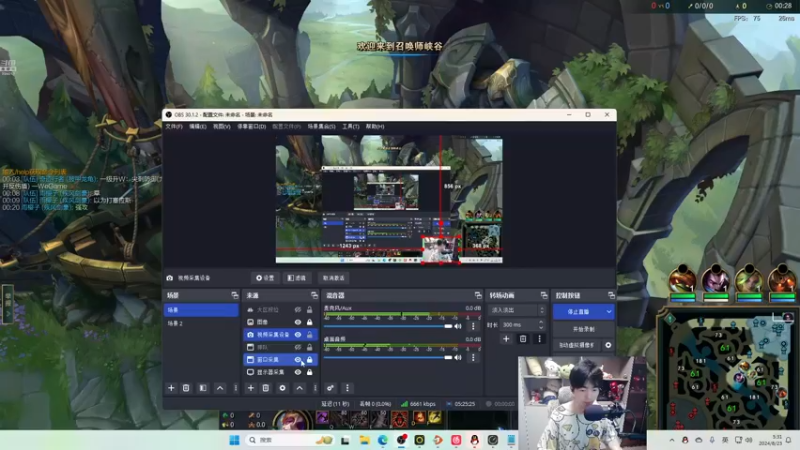Pop out the Scenes dock icon
This screenshot has width=800, height=450.
[x=235, y=295]
